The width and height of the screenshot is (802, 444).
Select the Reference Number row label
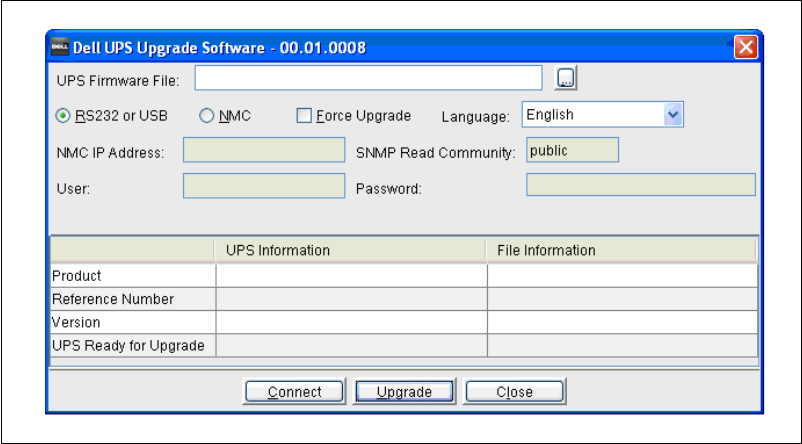[x=113, y=299]
